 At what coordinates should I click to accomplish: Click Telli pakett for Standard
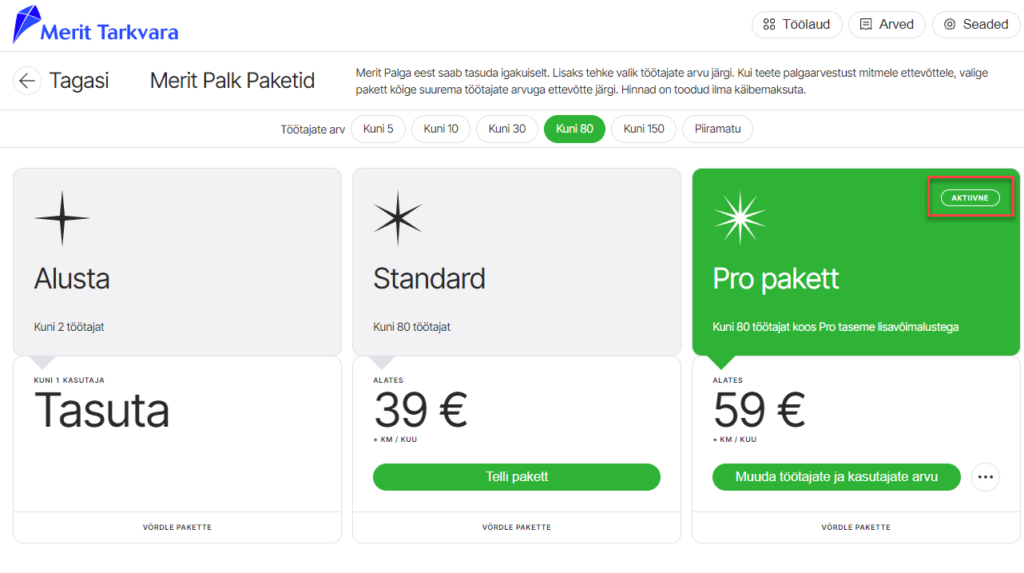click(517, 477)
